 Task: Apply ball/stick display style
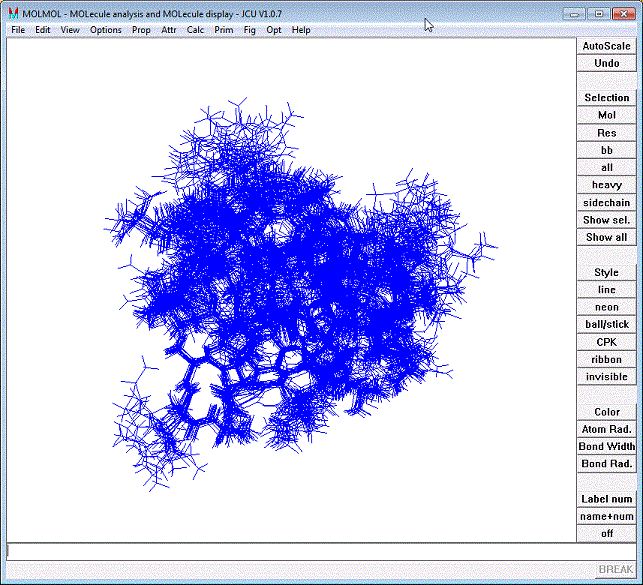point(607,324)
